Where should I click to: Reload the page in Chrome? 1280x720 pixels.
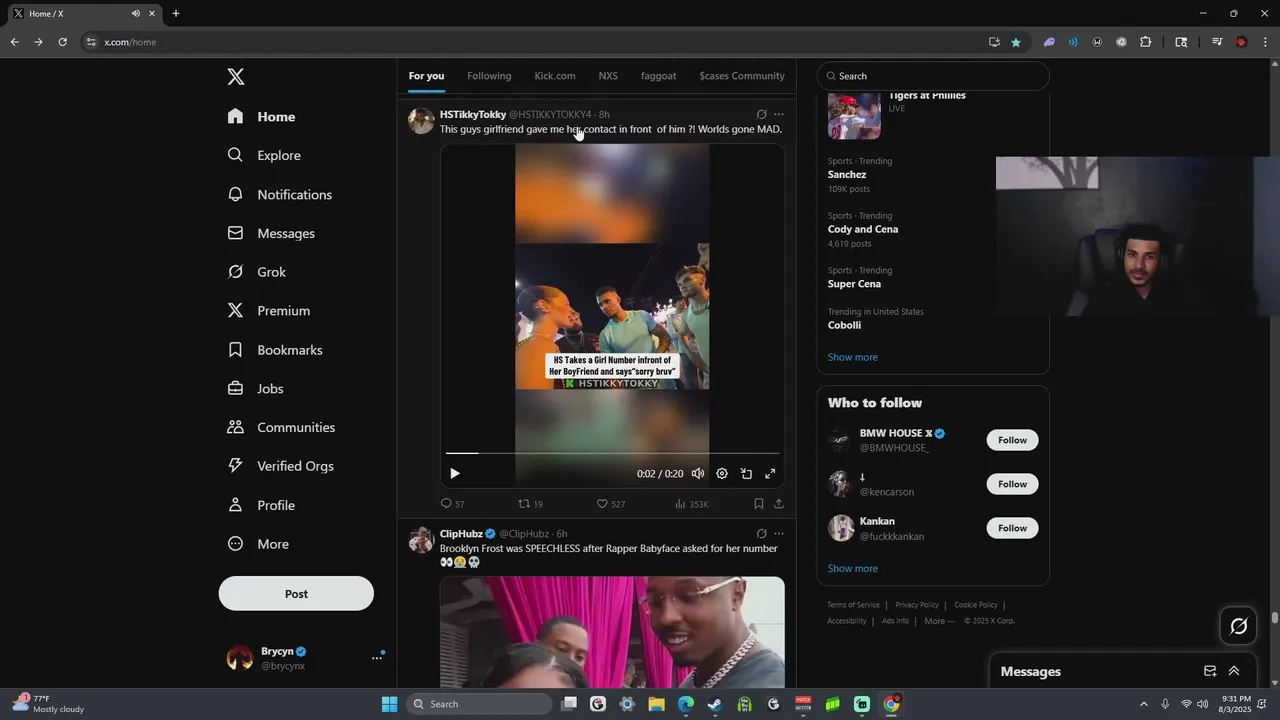[x=62, y=42]
